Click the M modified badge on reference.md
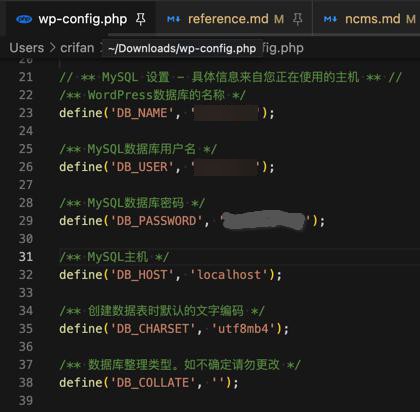 pyautogui.click(x=279, y=19)
